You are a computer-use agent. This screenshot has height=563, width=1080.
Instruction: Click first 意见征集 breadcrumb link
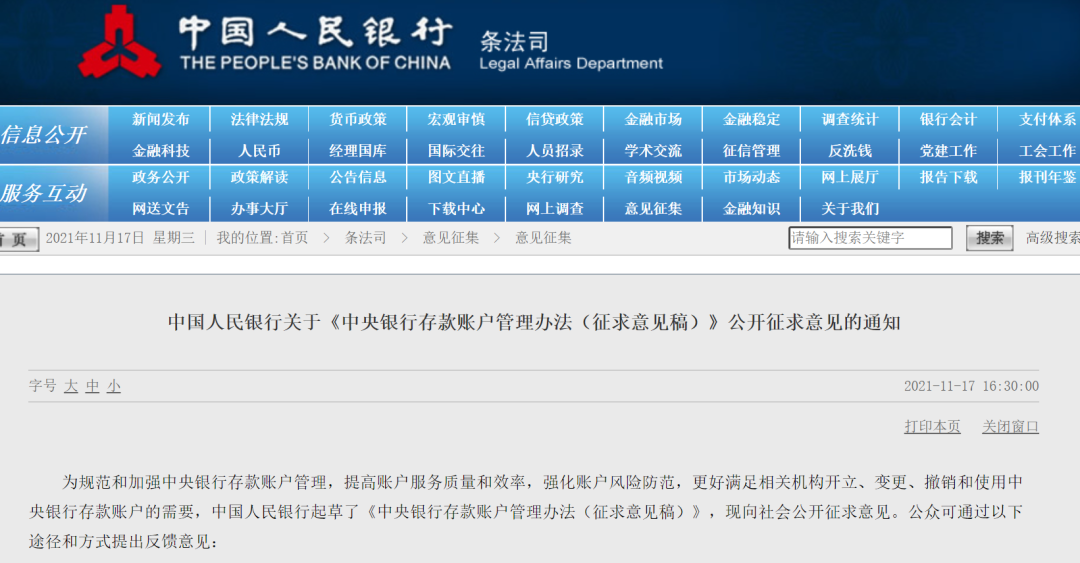[450, 238]
